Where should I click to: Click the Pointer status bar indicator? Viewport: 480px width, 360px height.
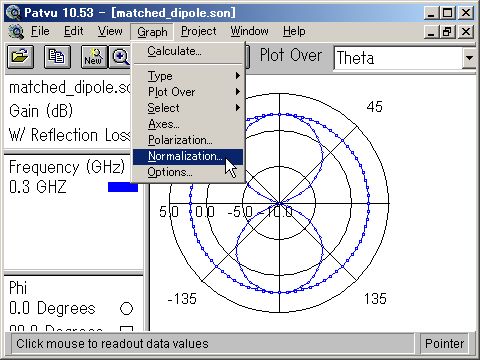tap(444, 344)
